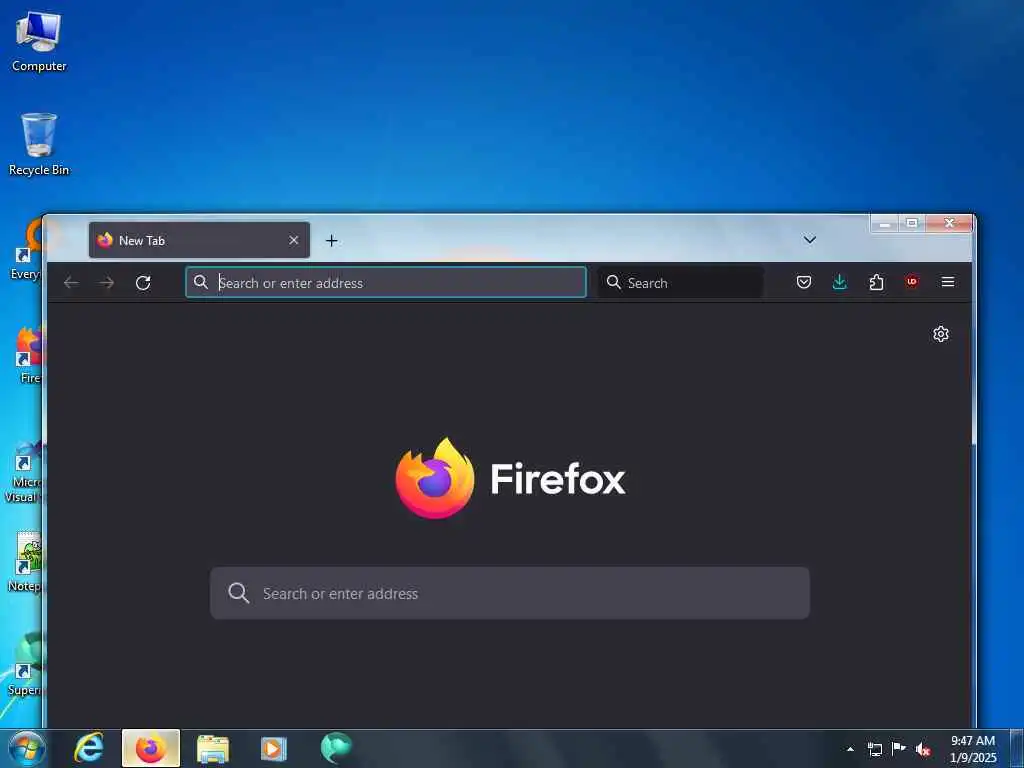Viewport: 1024px width, 768px height.
Task: Open the Pocket save icon
Action: click(x=804, y=282)
